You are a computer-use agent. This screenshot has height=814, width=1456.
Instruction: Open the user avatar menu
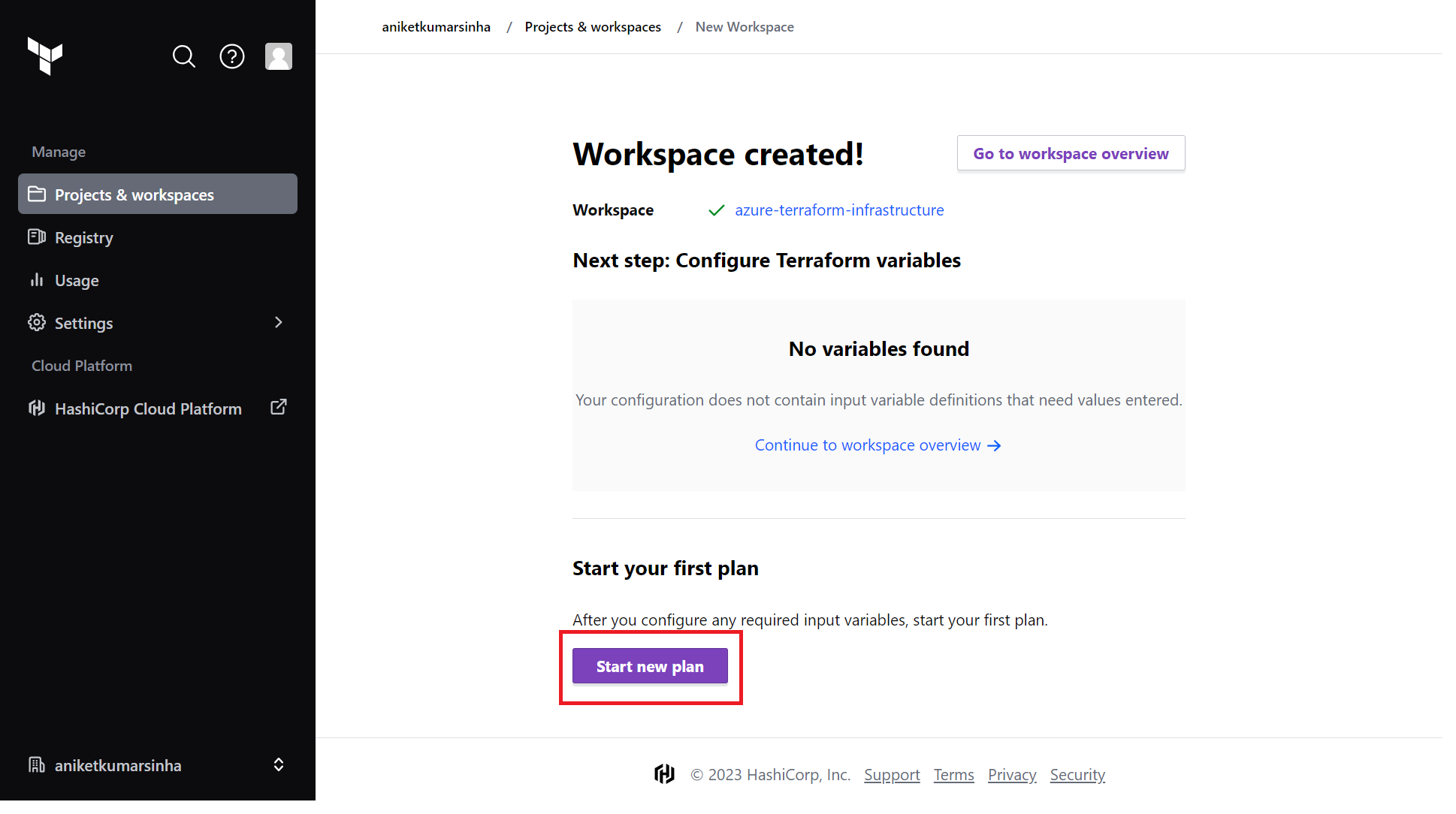pyautogui.click(x=279, y=56)
